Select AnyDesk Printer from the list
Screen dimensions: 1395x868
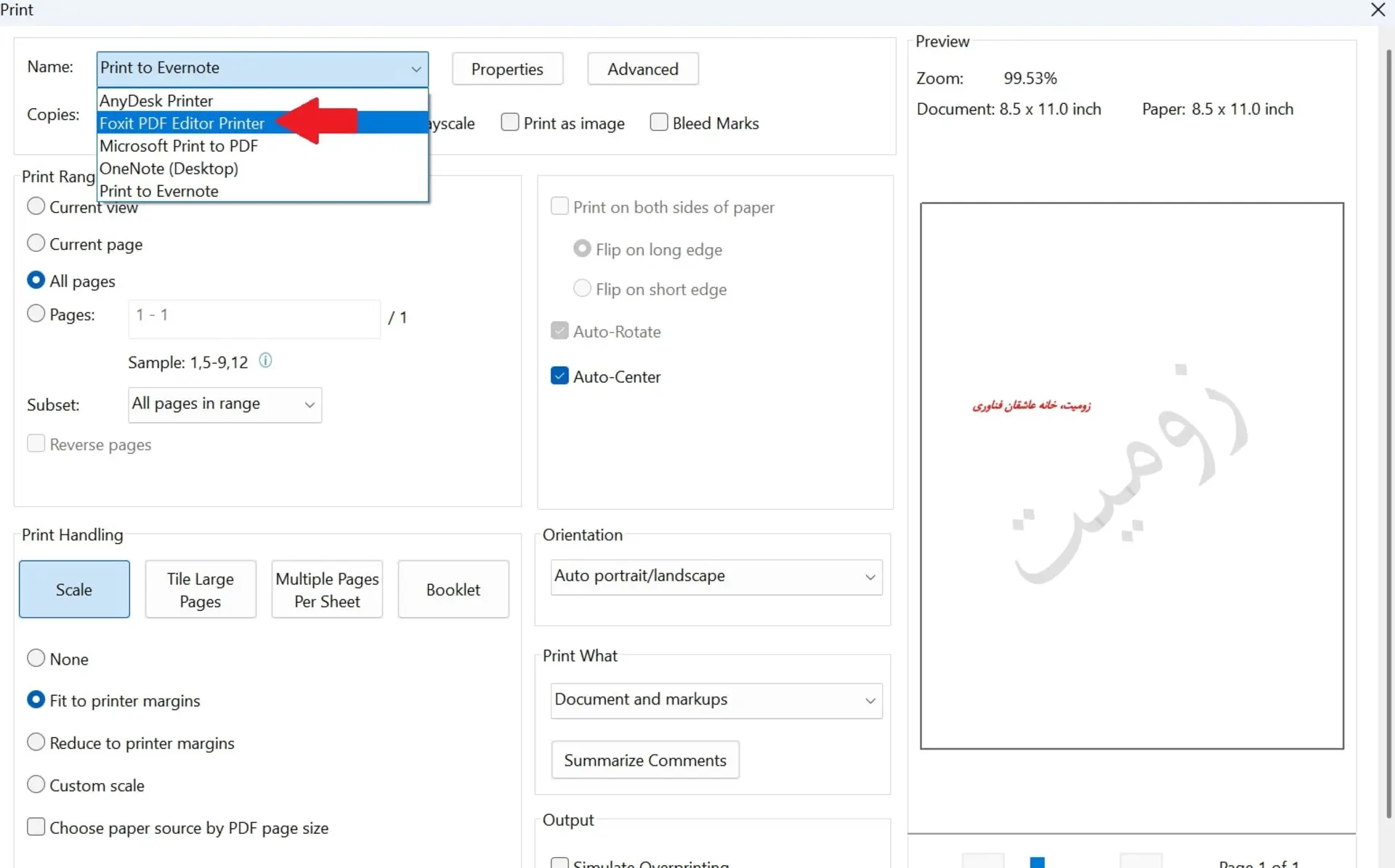[x=262, y=100]
